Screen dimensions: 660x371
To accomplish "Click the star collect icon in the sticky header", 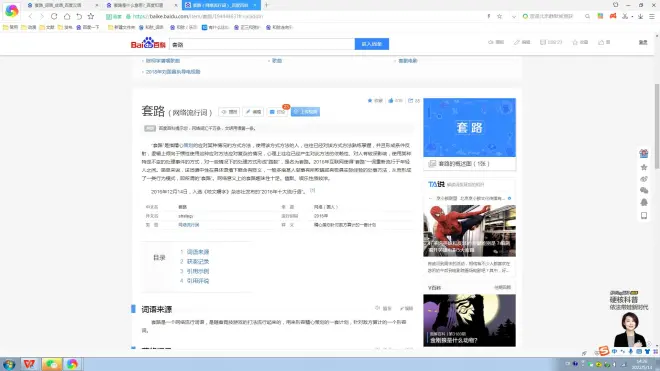I will 580,42.
